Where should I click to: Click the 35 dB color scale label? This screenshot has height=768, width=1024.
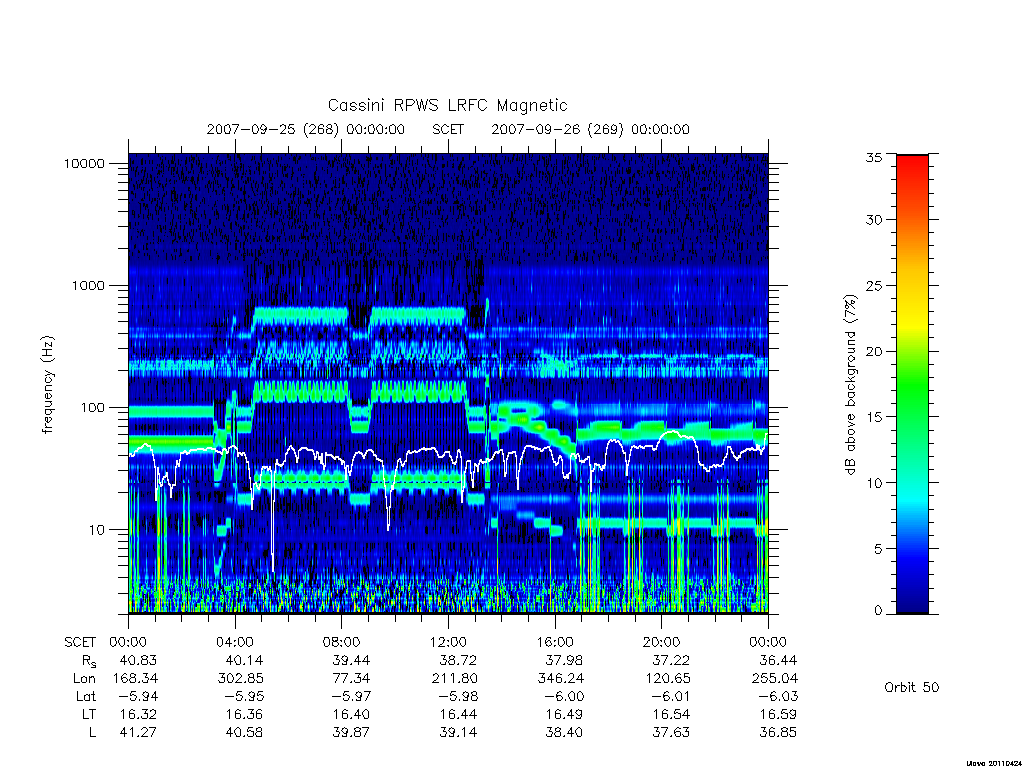(873, 157)
